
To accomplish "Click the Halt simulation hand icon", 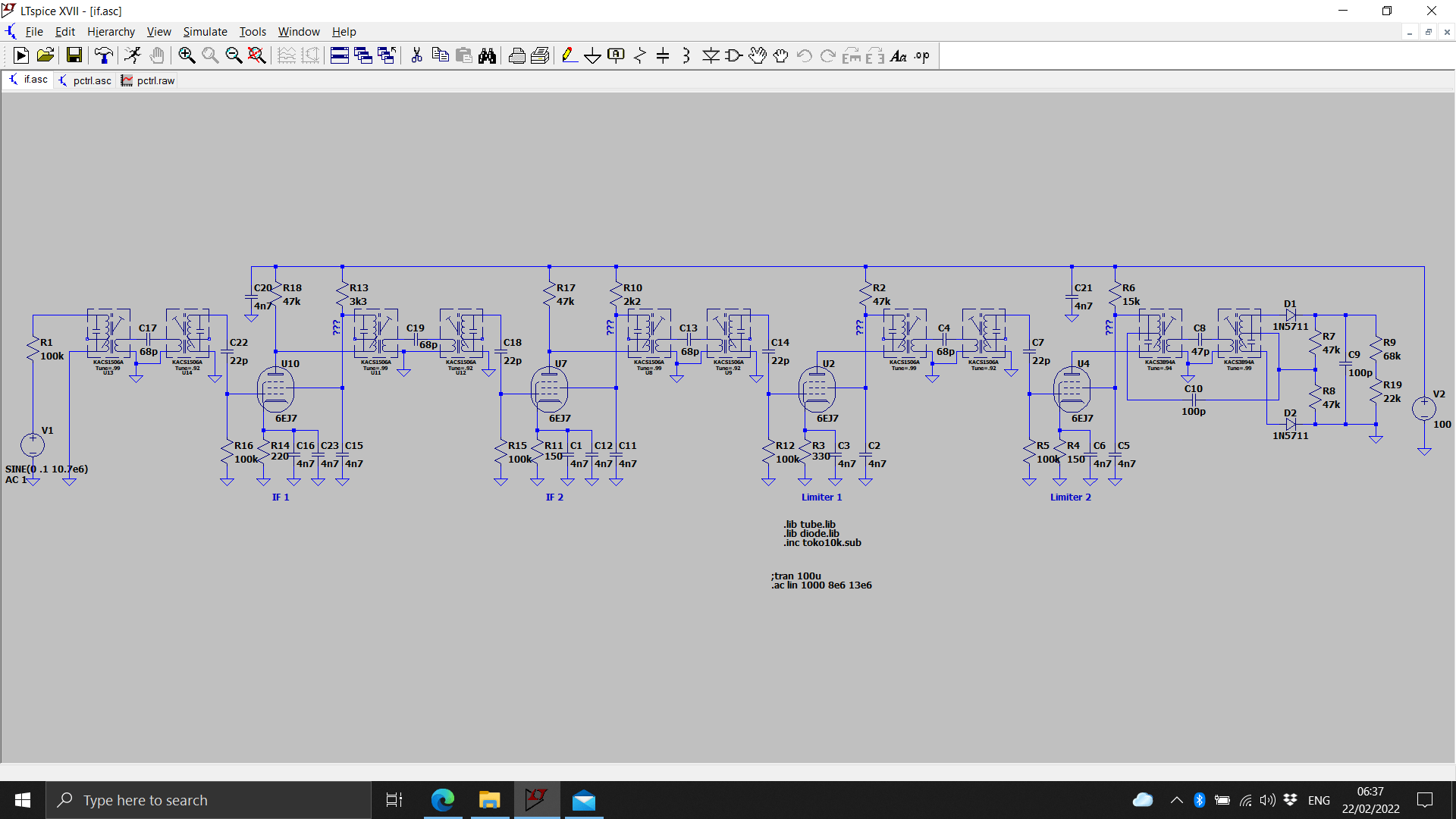I will (157, 55).
